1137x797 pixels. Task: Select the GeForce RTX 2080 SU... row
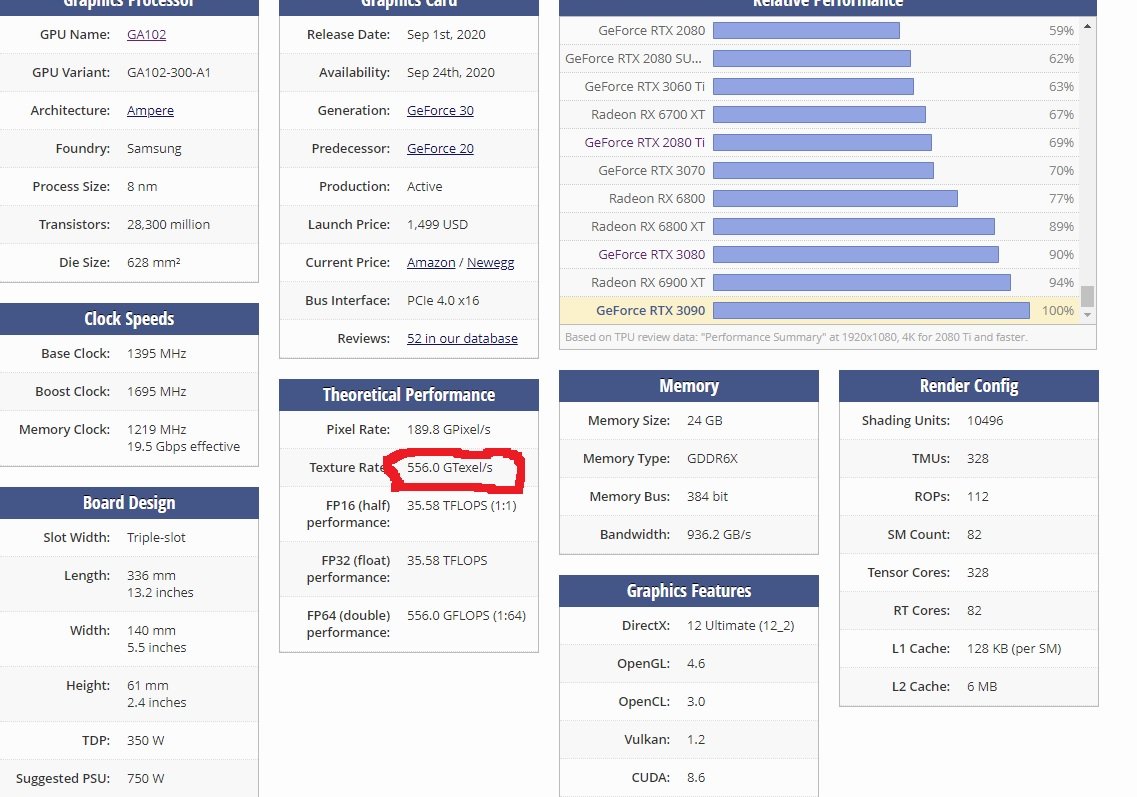(819, 58)
